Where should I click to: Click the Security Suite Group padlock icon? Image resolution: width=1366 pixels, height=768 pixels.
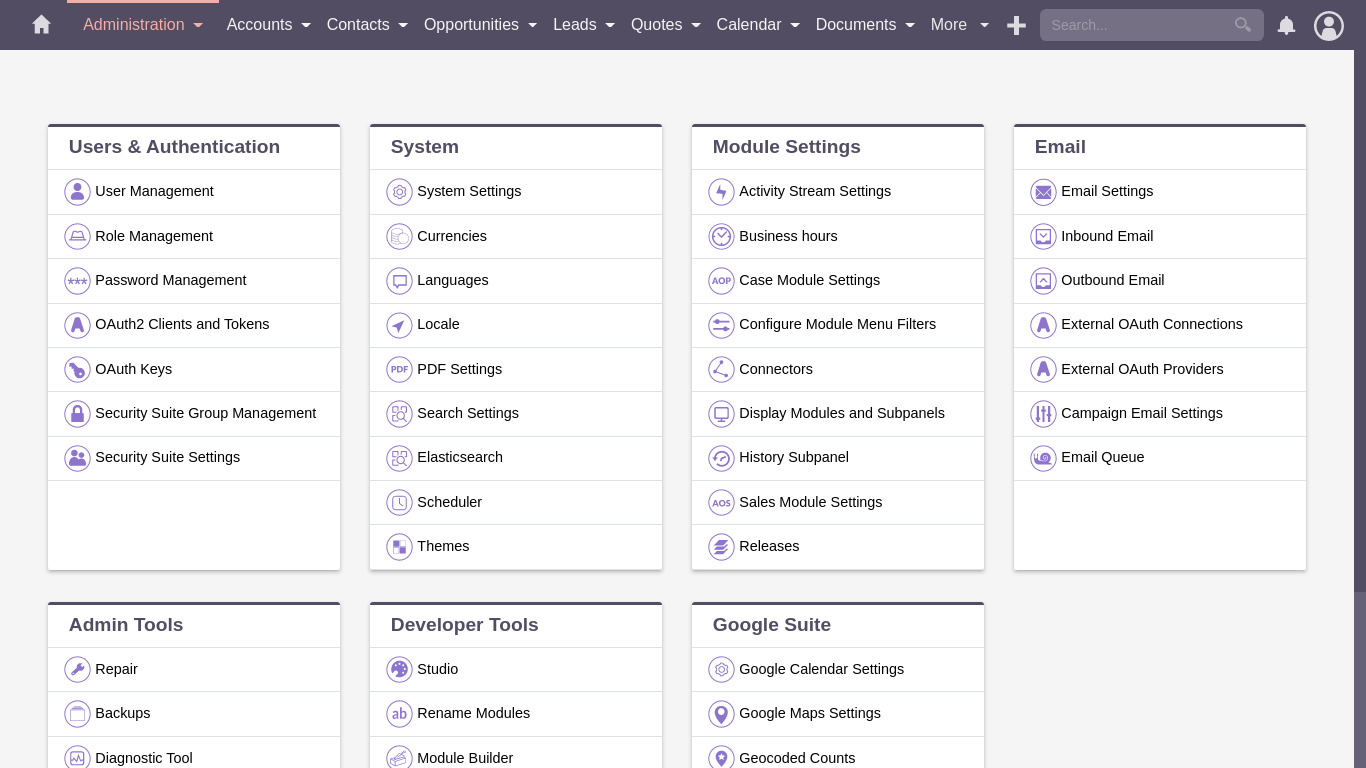click(77, 414)
